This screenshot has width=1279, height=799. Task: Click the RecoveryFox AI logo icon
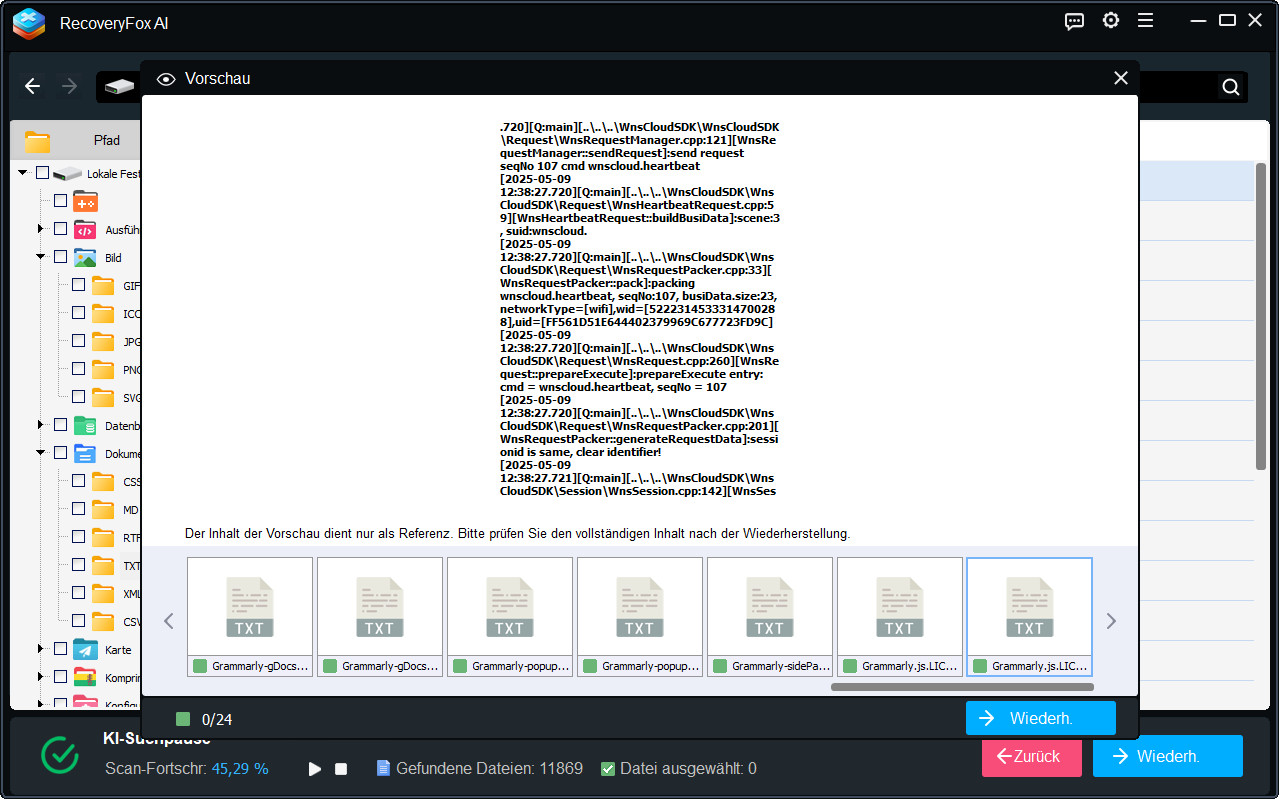29,23
